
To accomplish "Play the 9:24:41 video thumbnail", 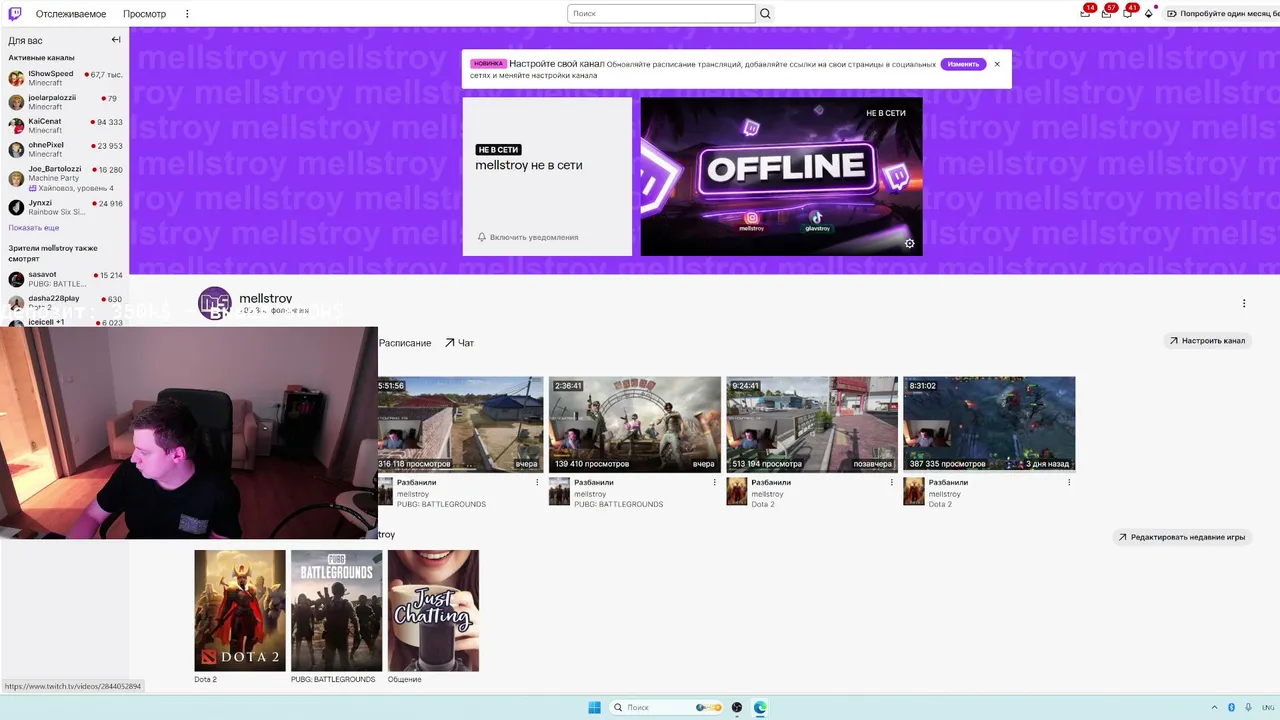I will [x=812, y=424].
